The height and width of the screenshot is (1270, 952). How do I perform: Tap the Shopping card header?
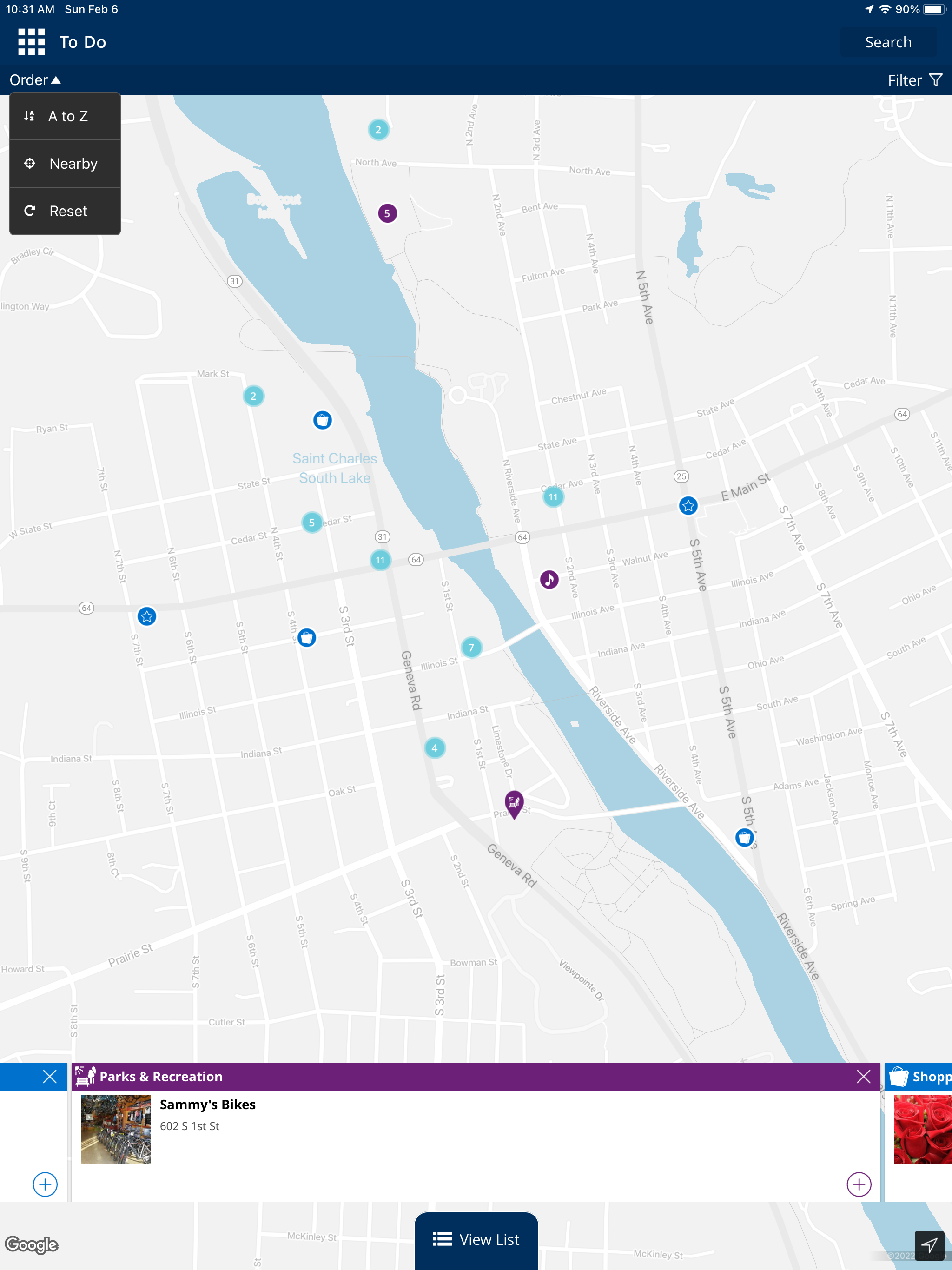pos(919,1077)
